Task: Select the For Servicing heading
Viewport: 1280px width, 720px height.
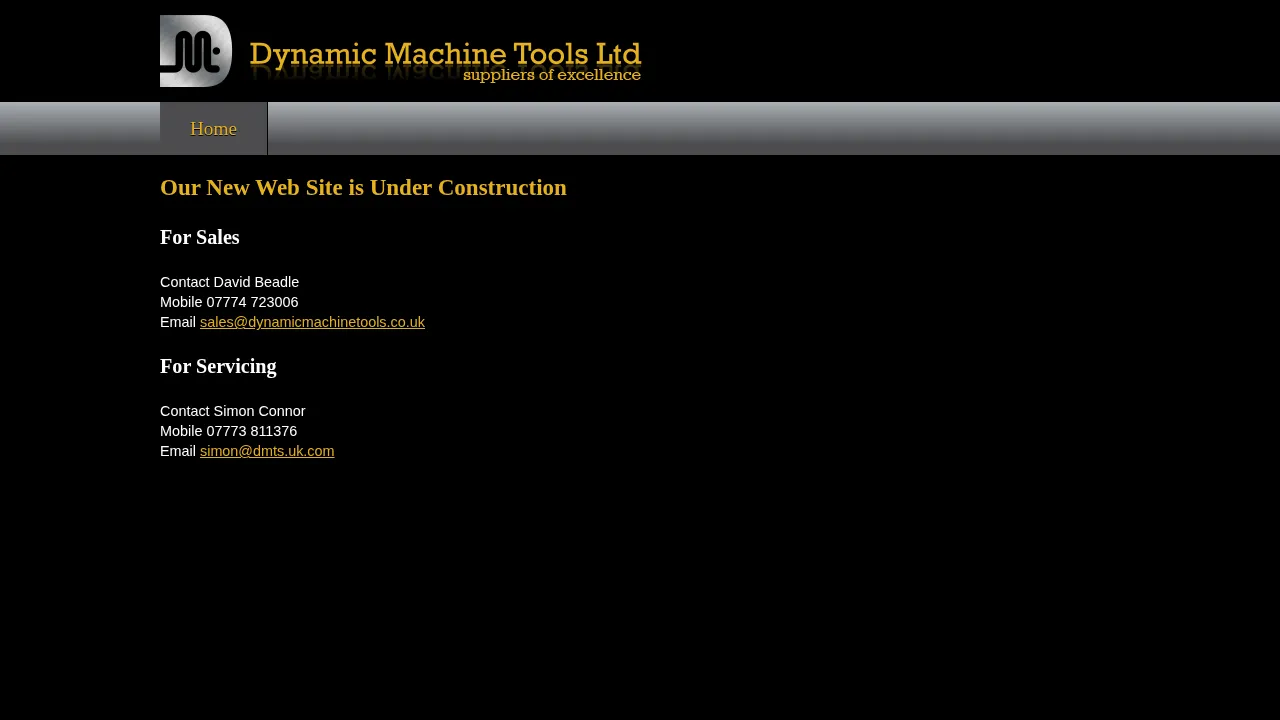Action: click(218, 367)
